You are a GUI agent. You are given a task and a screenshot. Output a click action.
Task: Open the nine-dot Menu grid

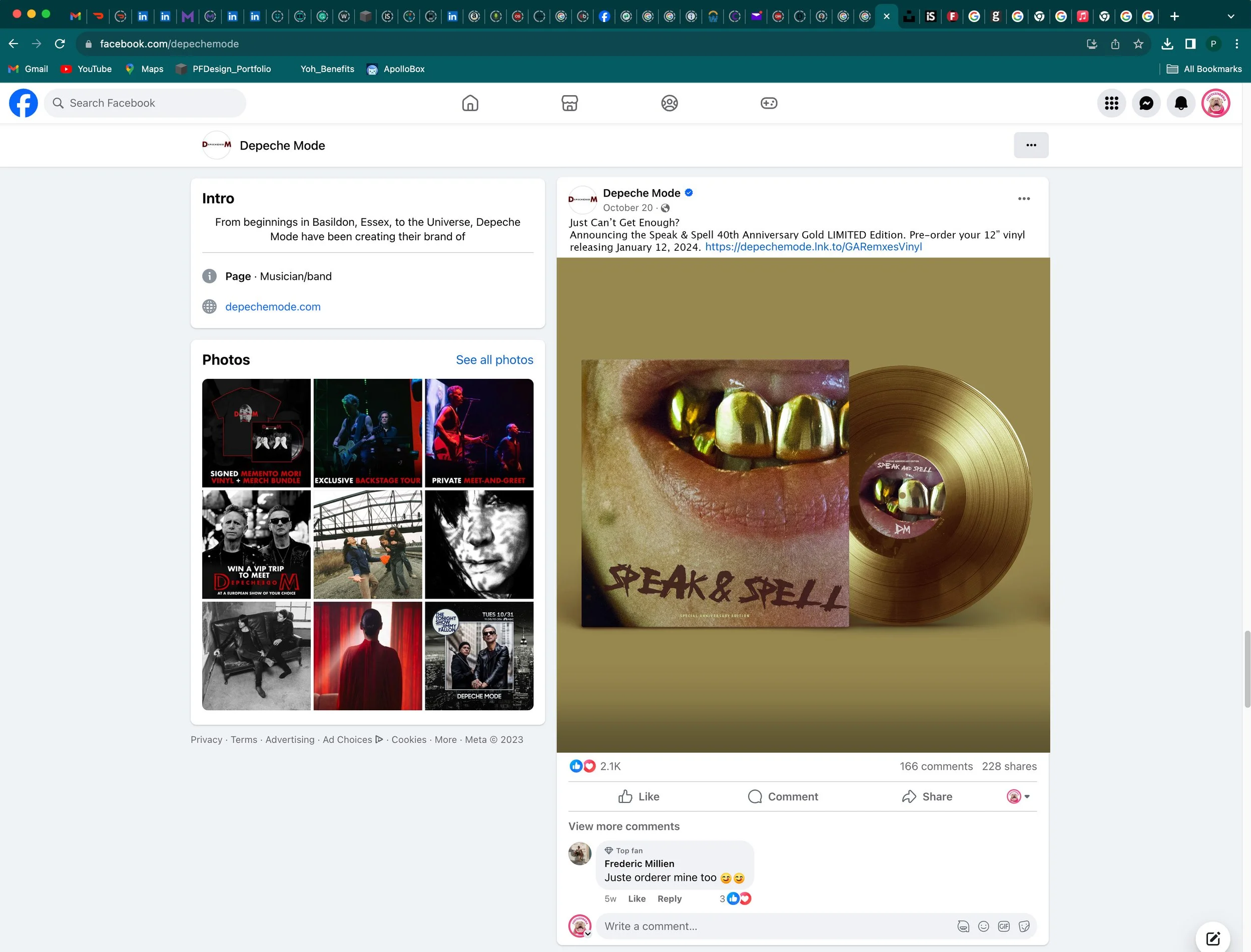pyautogui.click(x=1111, y=103)
